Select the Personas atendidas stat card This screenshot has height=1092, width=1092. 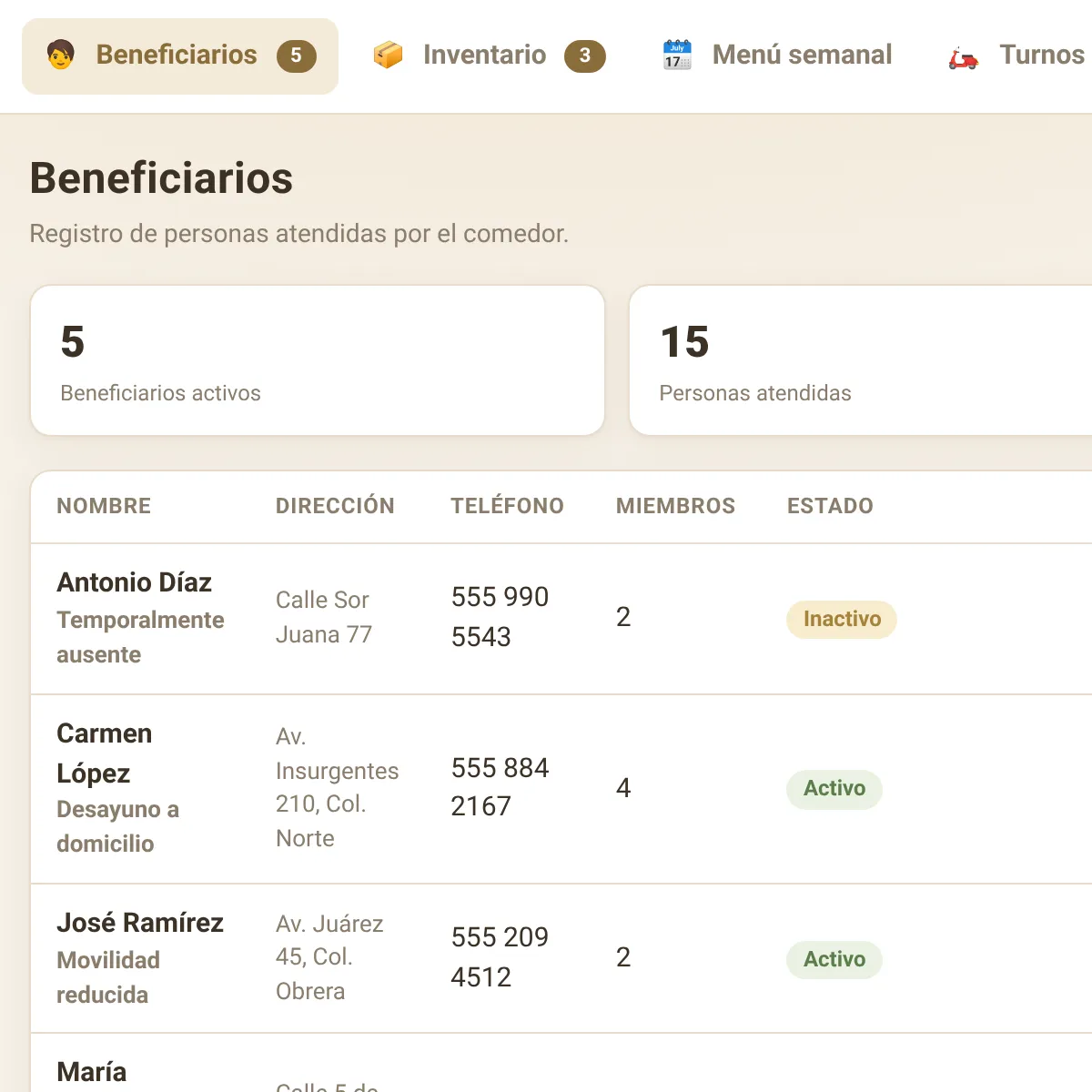[861, 360]
